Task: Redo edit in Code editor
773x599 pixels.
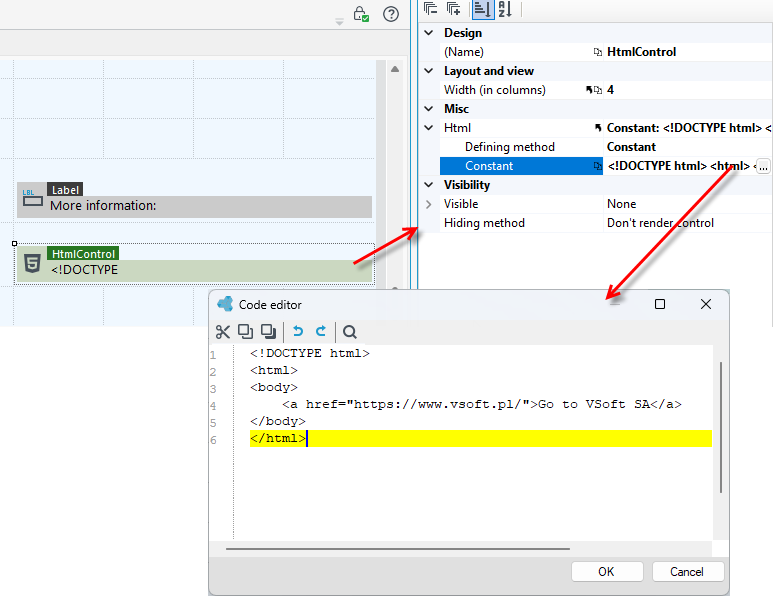Action: pyautogui.click(x=321, y=331)
